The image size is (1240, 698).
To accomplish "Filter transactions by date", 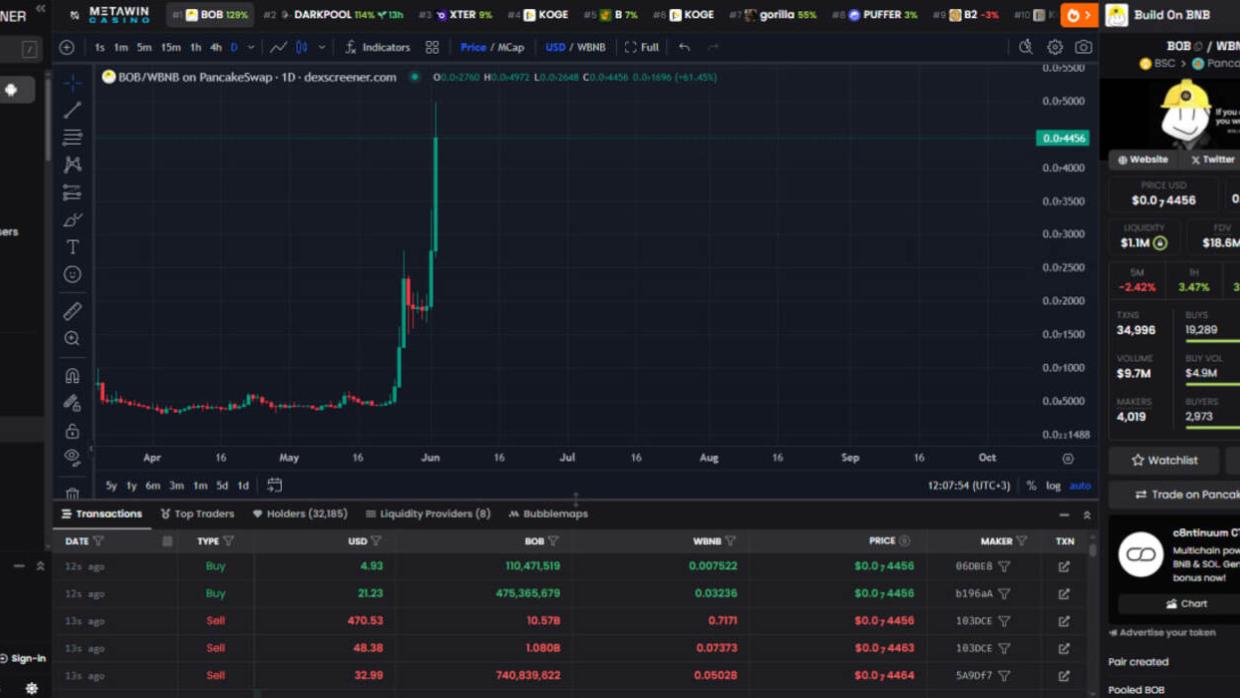I will [x=98, y=541].
